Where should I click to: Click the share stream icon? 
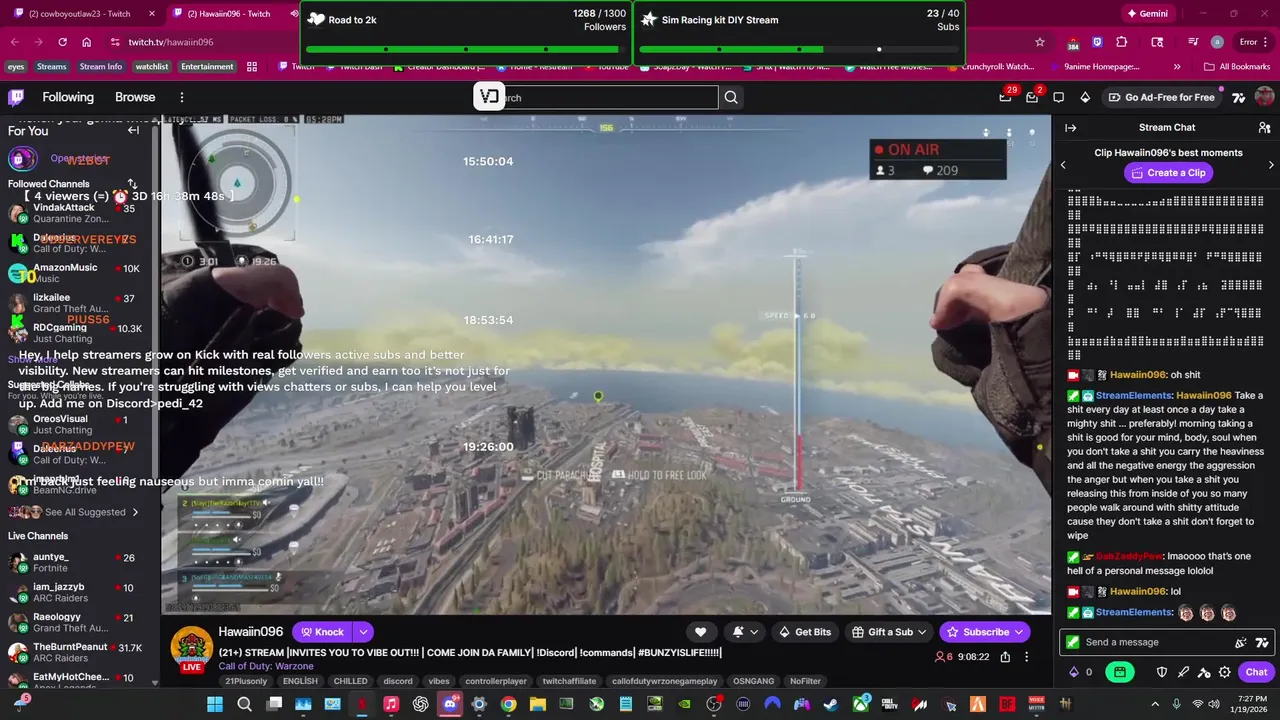click(x=1005, y=657)
